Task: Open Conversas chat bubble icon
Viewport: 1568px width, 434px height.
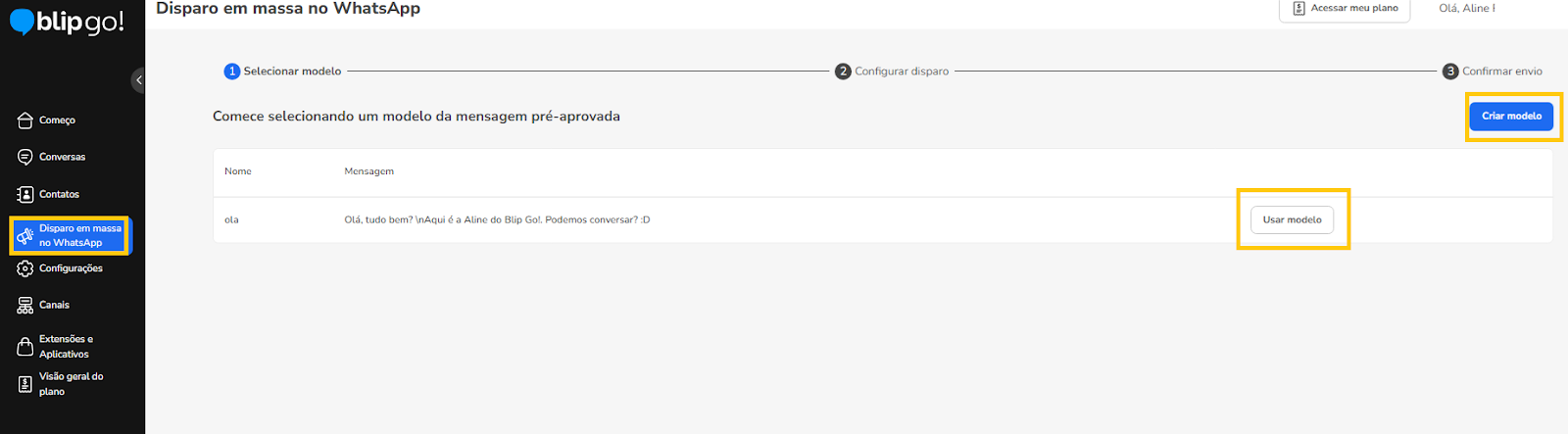Action: [25, 157]
